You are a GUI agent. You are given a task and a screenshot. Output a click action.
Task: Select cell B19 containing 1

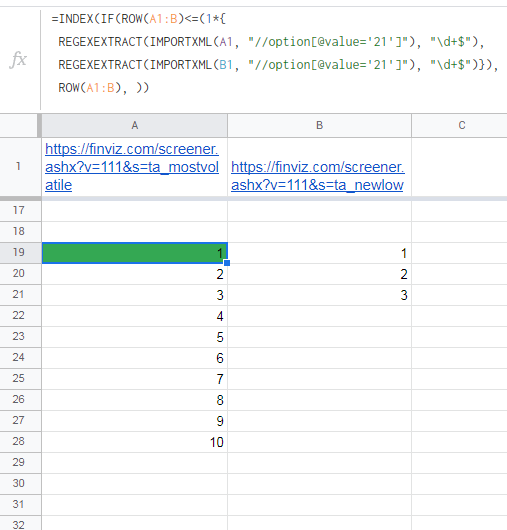point(319,253)
